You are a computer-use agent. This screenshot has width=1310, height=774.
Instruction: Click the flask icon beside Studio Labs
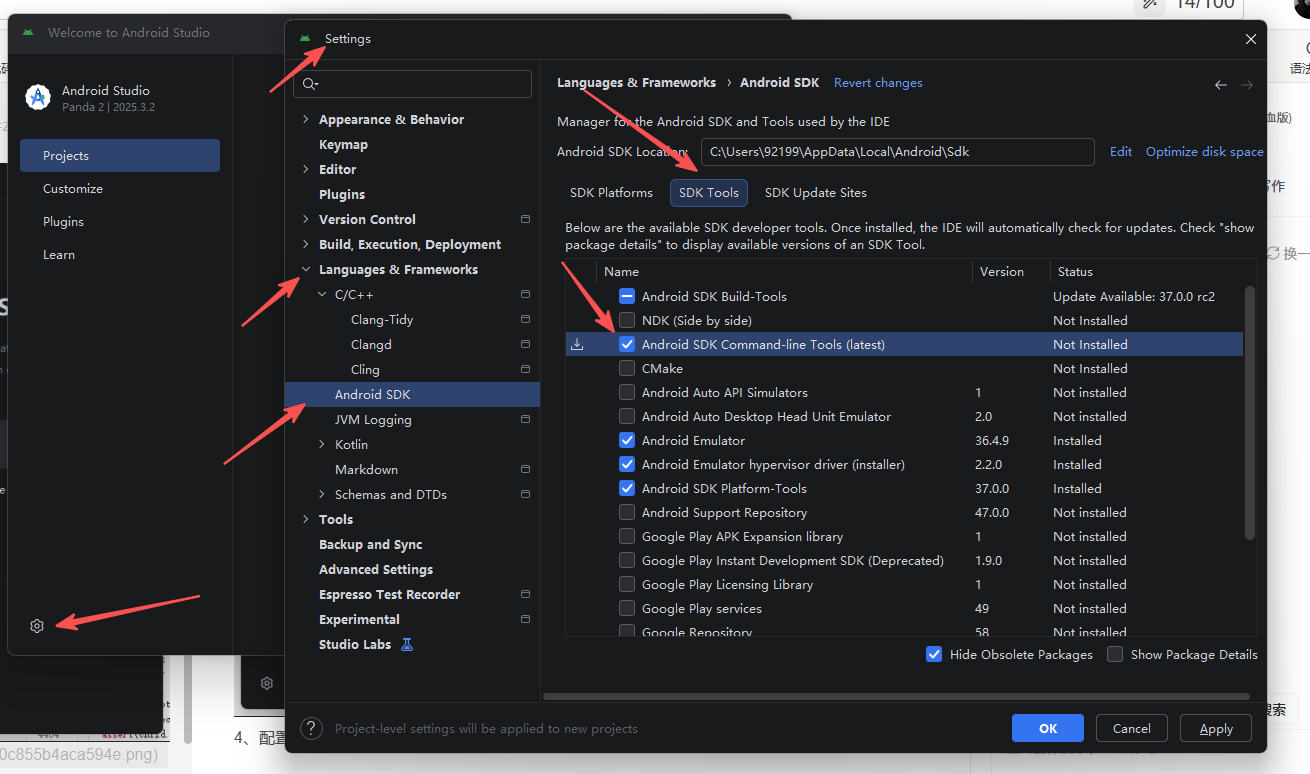407,645
